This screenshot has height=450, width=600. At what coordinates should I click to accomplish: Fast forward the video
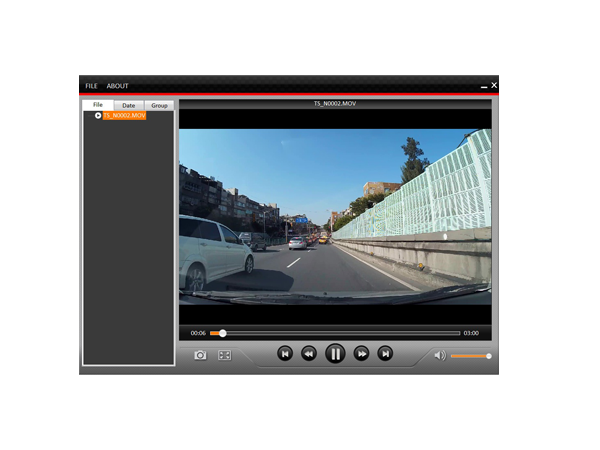click(362, 354)
